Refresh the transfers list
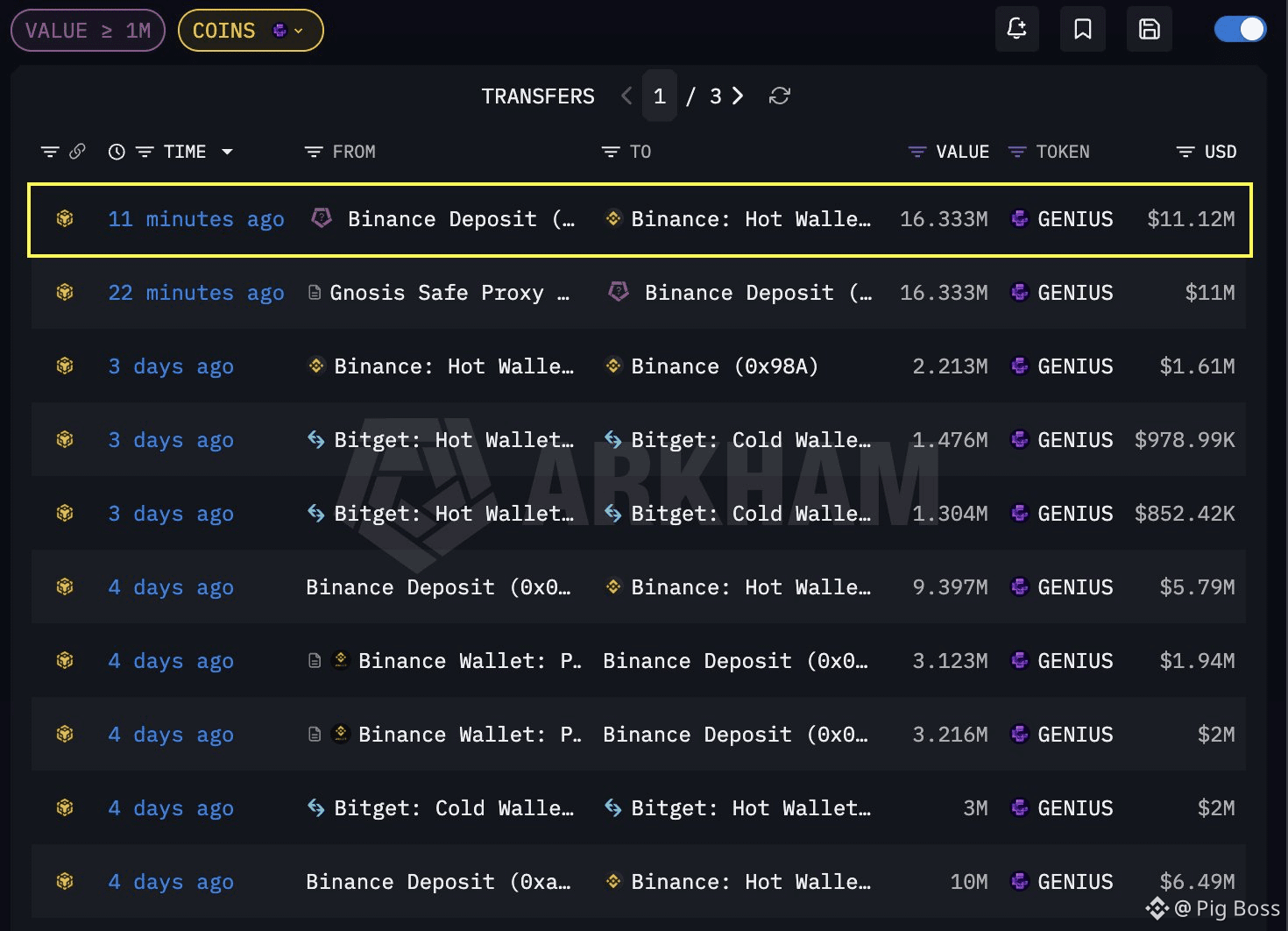The width and height of the screenshot is (1288, 931). point(779,96)
